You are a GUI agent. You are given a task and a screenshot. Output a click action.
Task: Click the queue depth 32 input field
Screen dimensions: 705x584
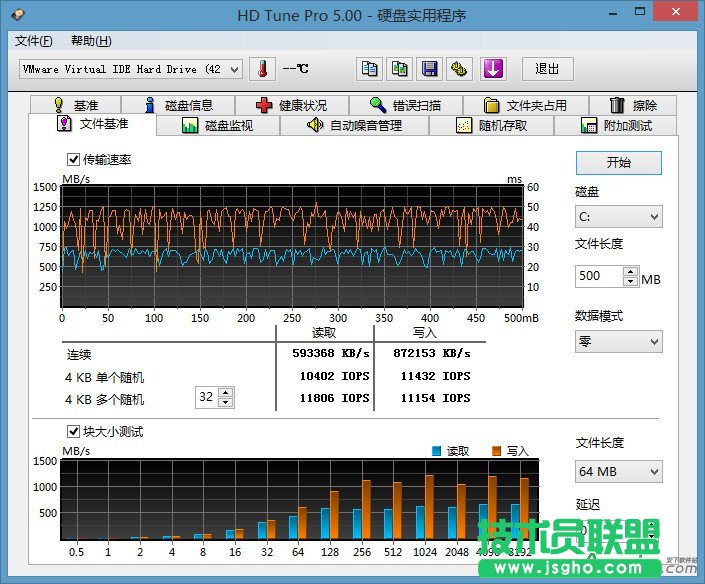[207, 397]
